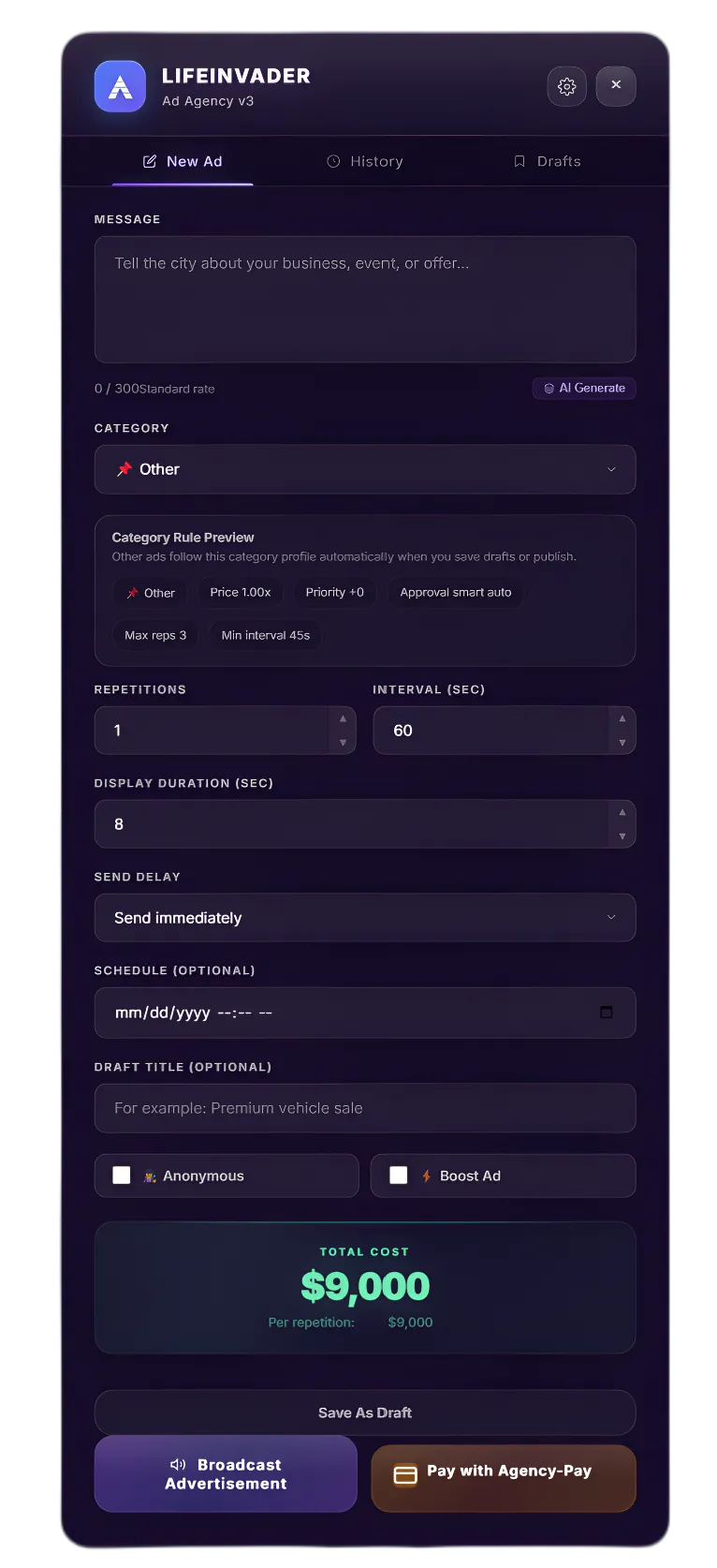The height and width of the screenshot is (1568, 717).
Task: Open the Drafts tab
Action: click(548, 161)
